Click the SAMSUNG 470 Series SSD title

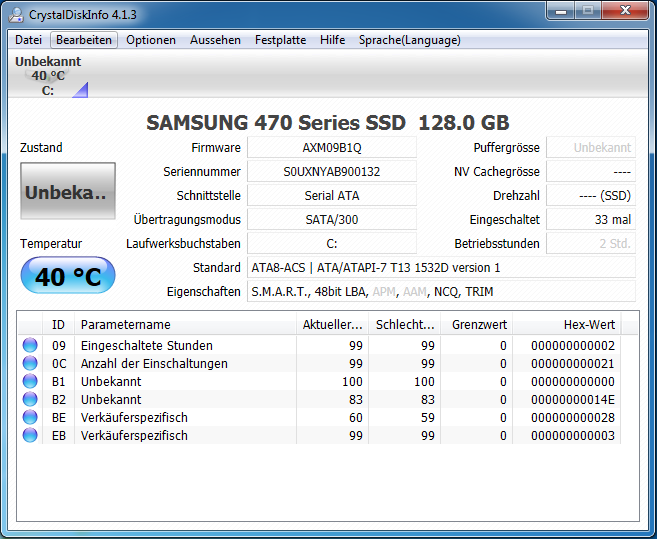pyautogui.click(x=328, y=123)
